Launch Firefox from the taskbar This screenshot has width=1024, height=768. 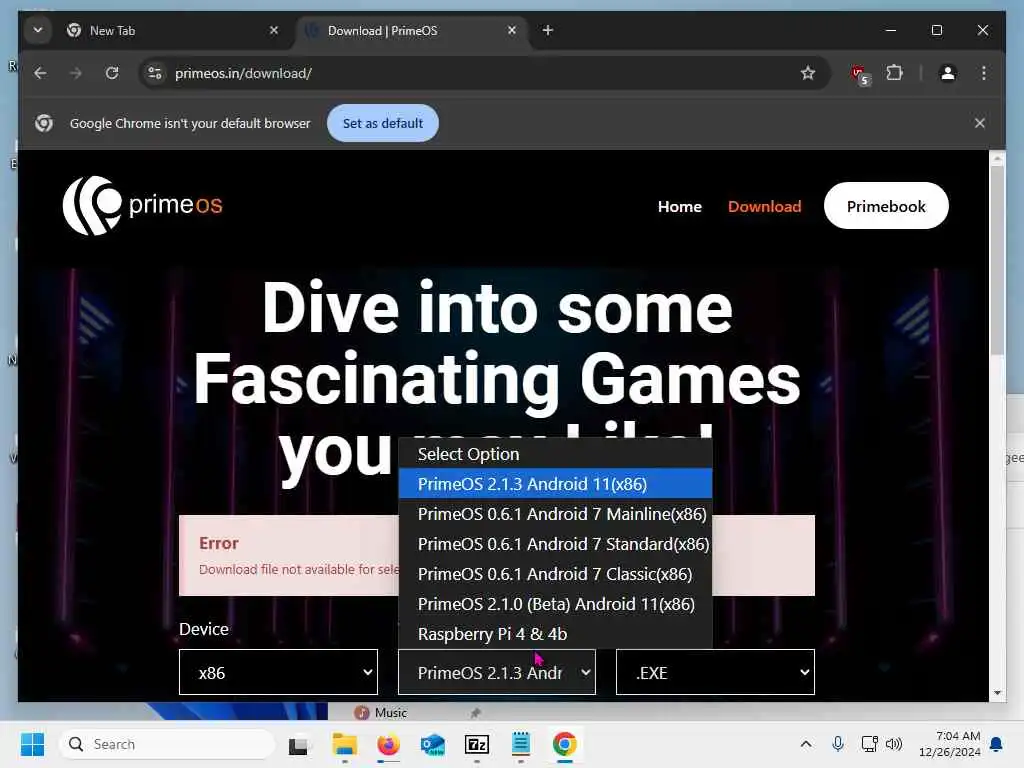tap(388, 744)
